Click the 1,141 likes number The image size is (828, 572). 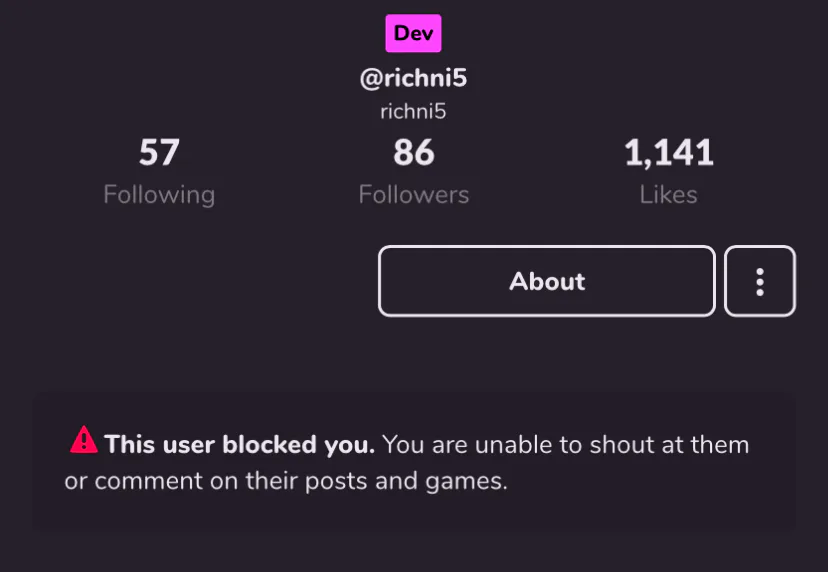coord(668,153)
